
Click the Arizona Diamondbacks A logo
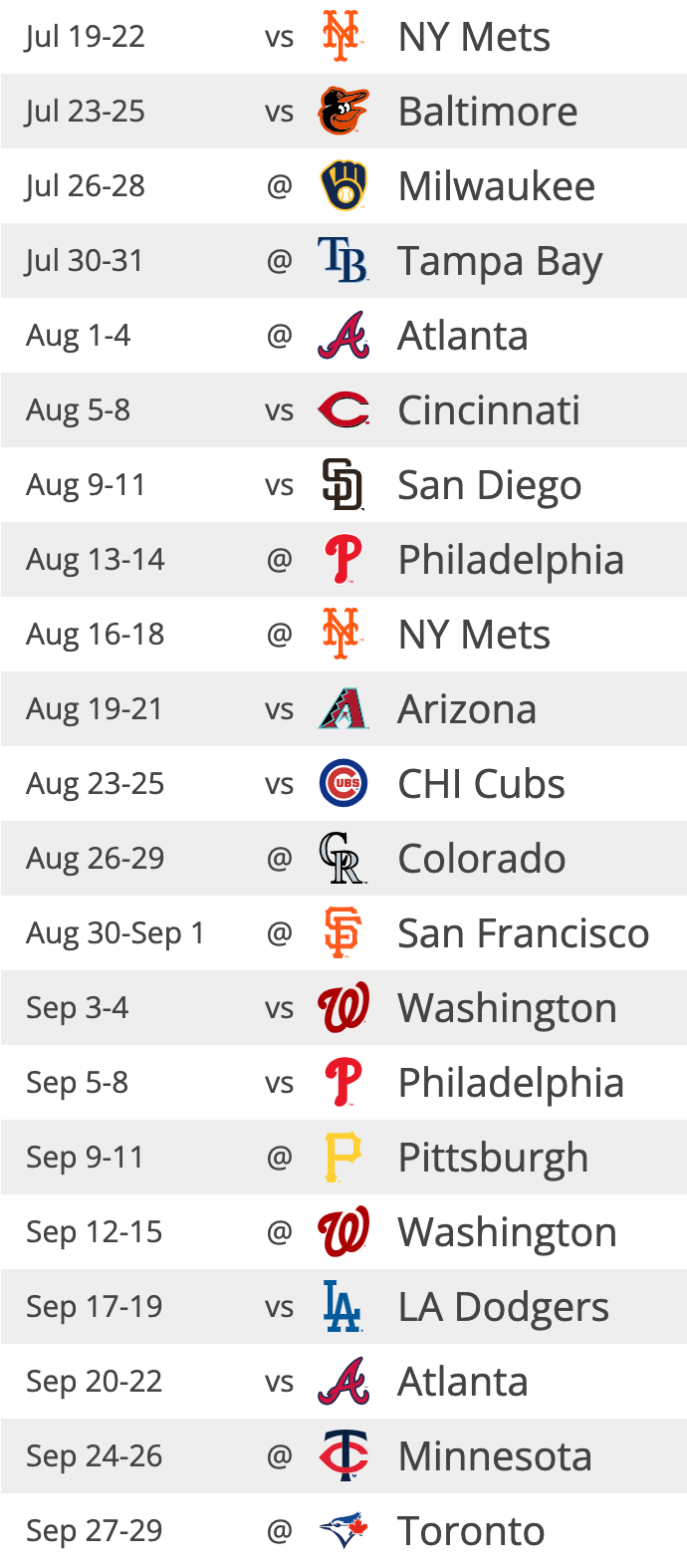(x=343, y=709)
